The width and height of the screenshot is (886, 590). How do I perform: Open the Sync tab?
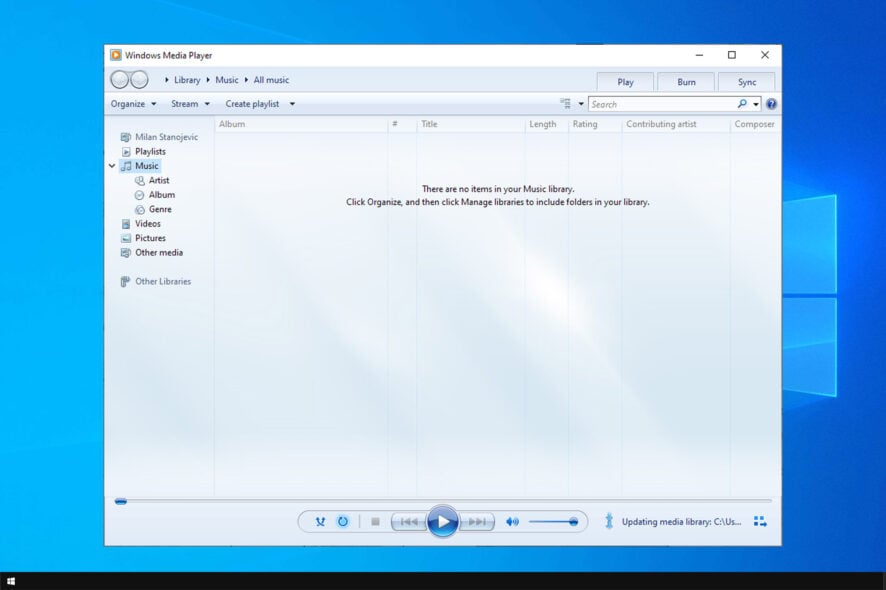click(x=746, y=82)
